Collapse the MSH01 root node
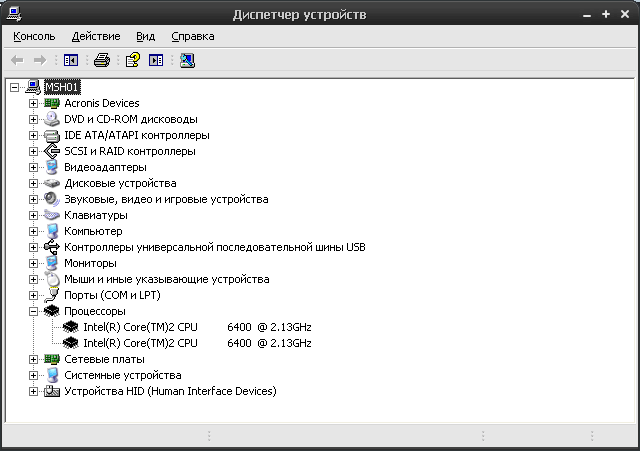 pos(14,87)
